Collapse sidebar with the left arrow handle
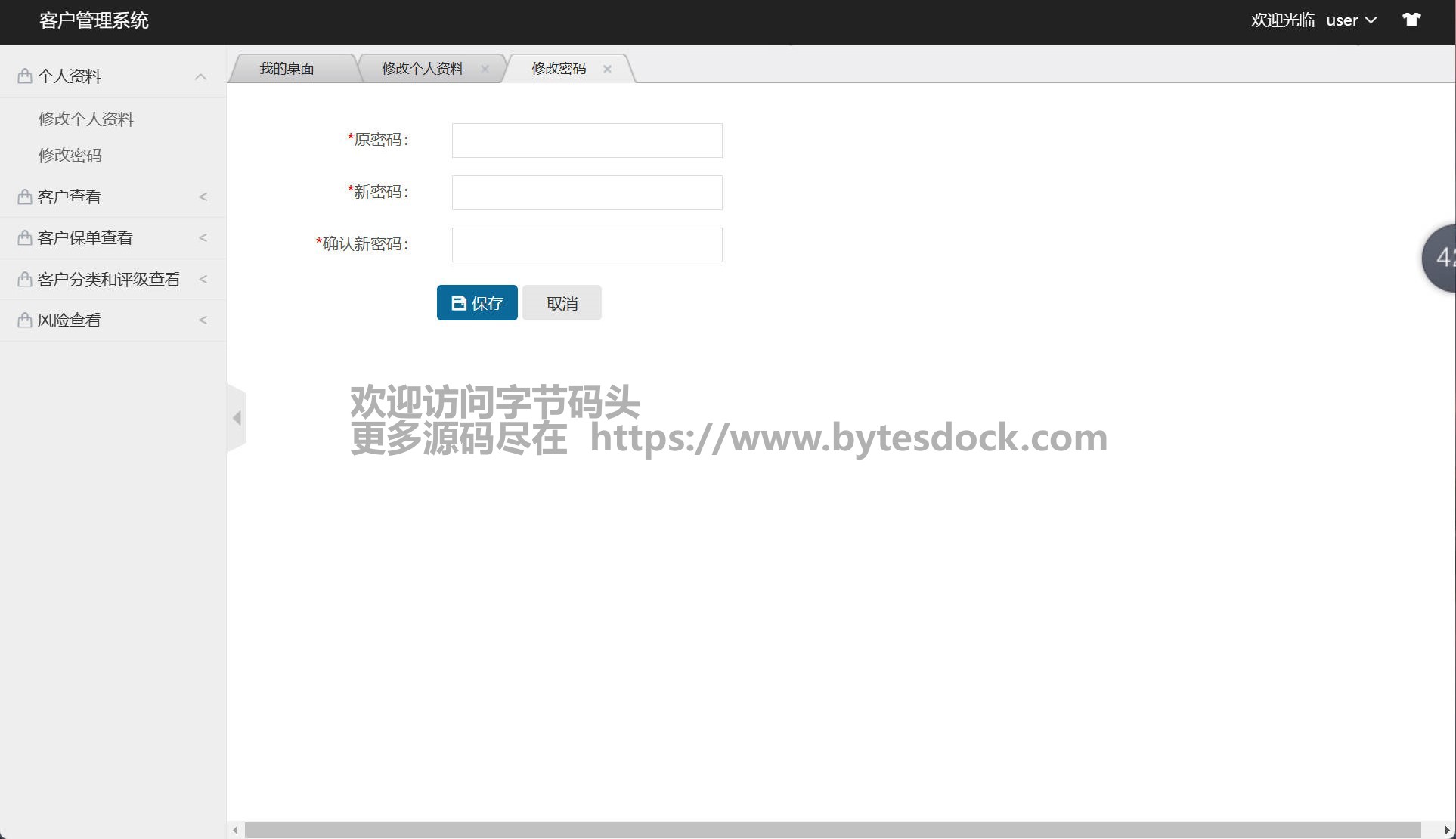 237,418
